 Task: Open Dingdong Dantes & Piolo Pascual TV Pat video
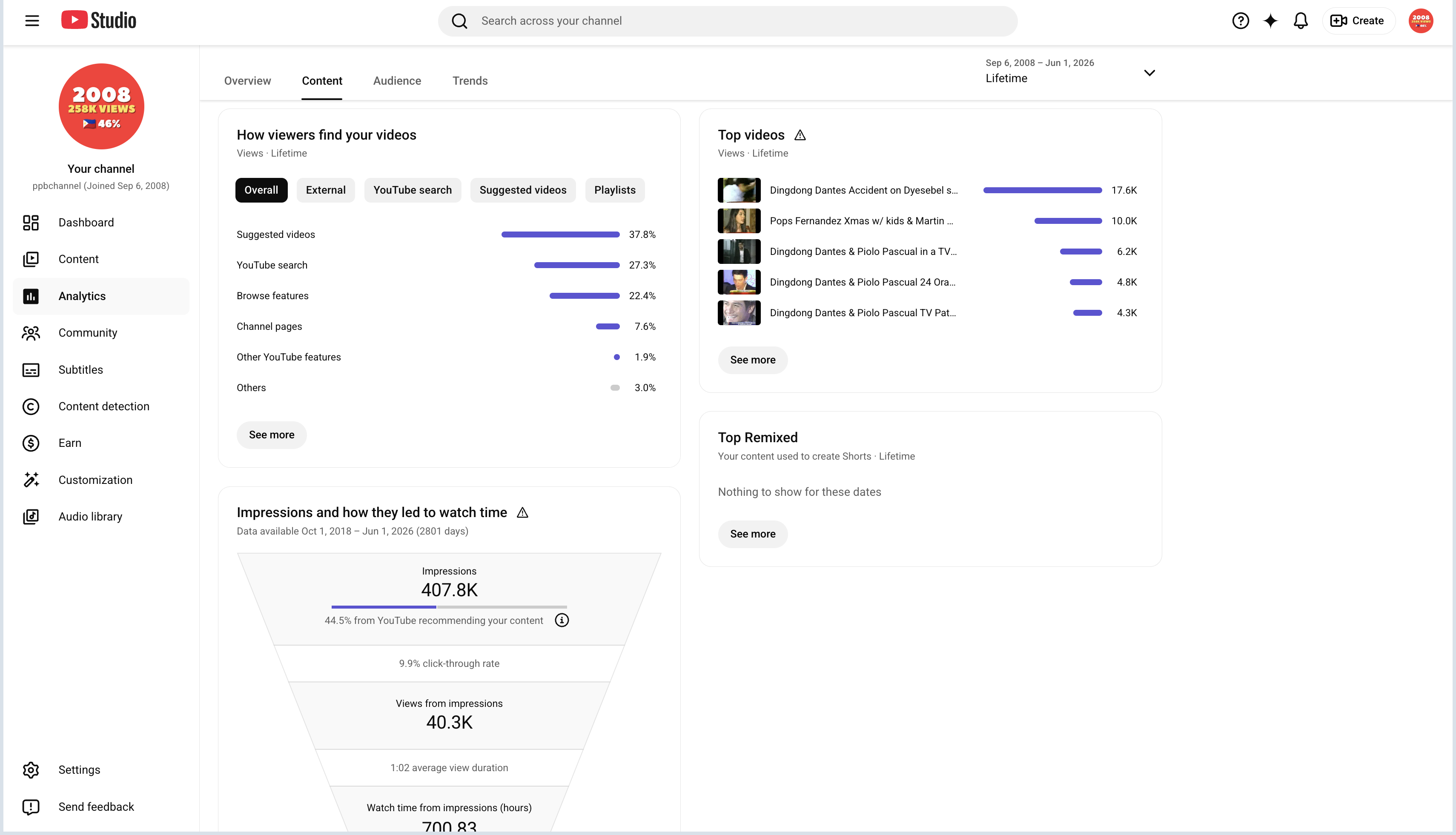pos(862,313)
